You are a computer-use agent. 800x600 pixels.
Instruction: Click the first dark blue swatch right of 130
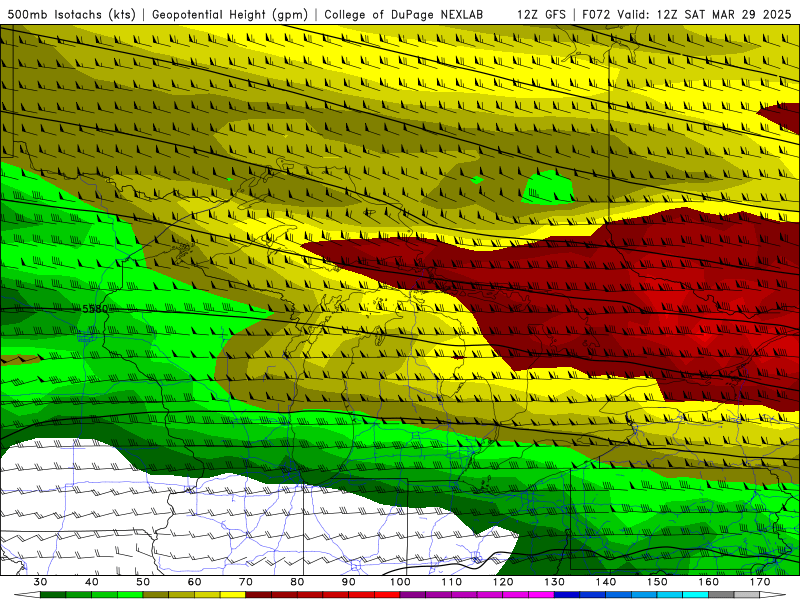[x=567, y=595]
